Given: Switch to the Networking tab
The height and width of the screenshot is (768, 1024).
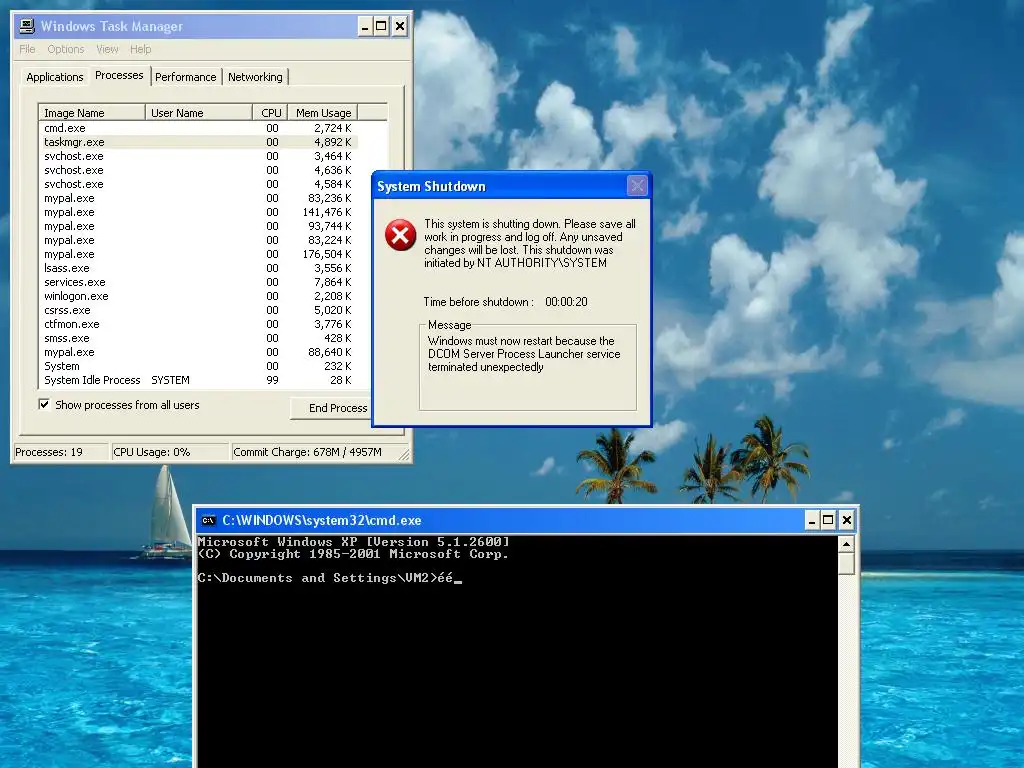Looking at the screenshot, I should (x=255, y=77).
